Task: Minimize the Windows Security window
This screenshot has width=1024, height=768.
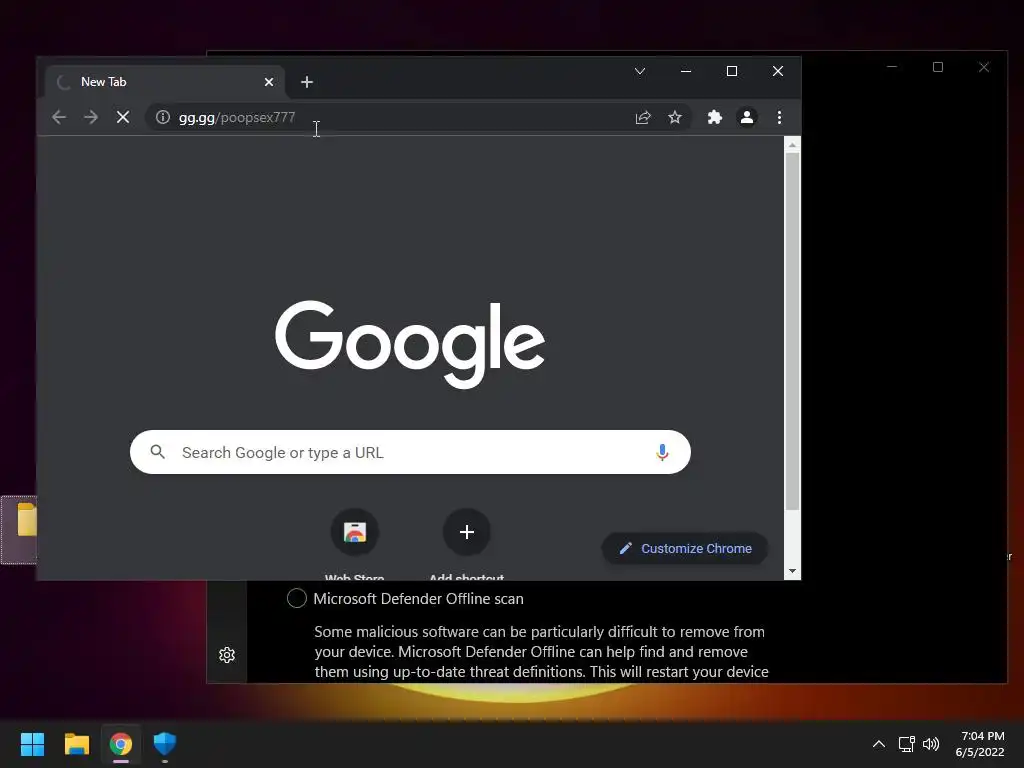Action: 892,67
